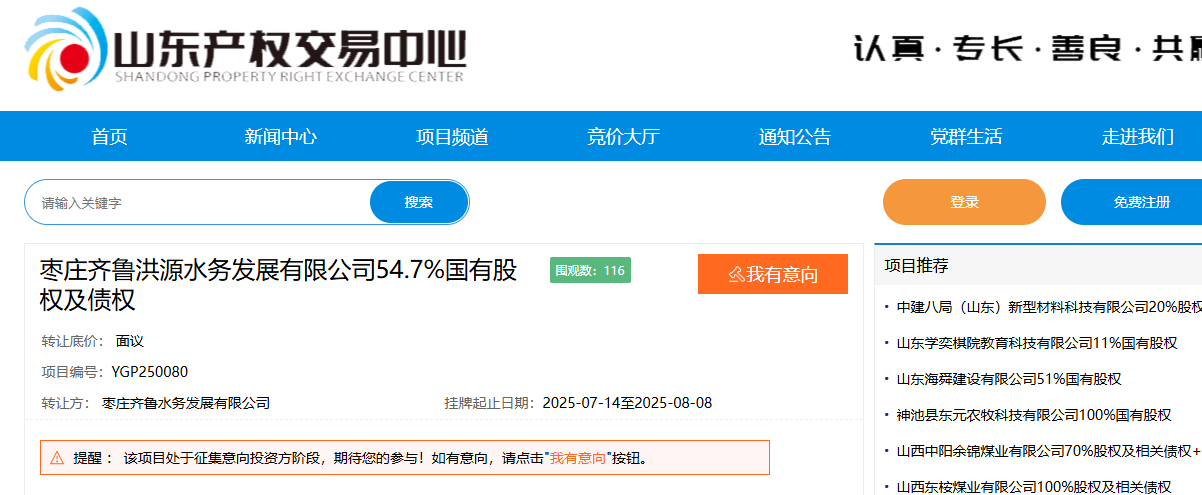Screen dimensions: 1202x495
Task: Click the 我有意向 link in the reminder notice
Action: pos(578,458)
